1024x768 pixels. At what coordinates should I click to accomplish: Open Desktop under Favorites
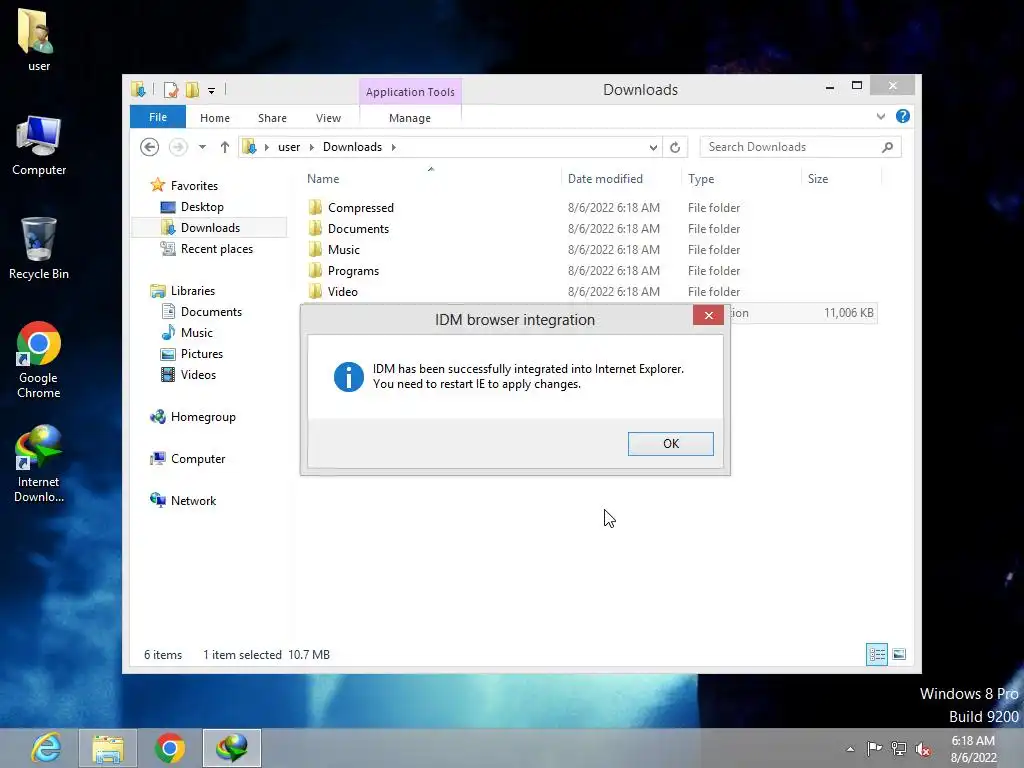click(202, 206)
